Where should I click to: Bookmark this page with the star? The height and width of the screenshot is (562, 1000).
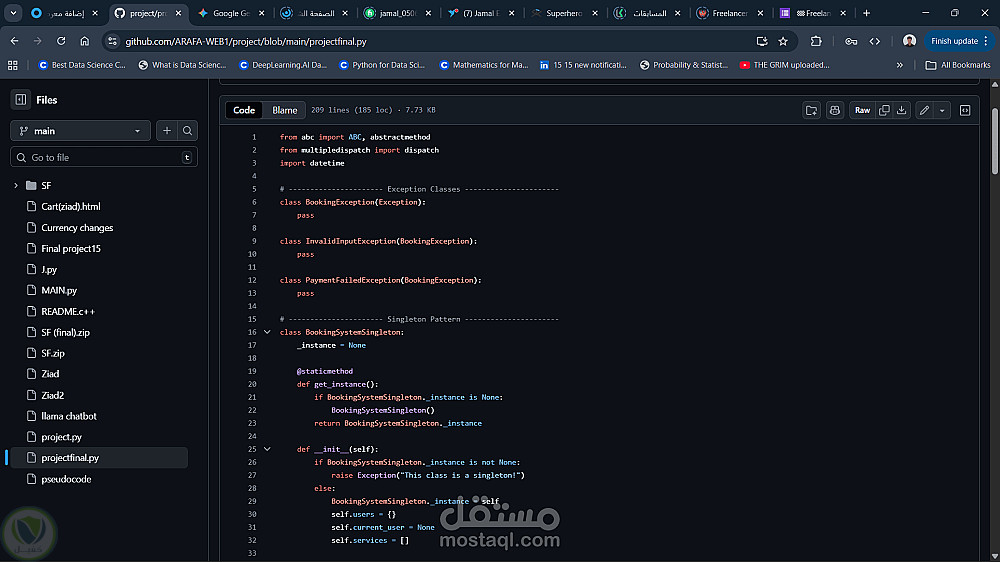click(x=783, y=41)
